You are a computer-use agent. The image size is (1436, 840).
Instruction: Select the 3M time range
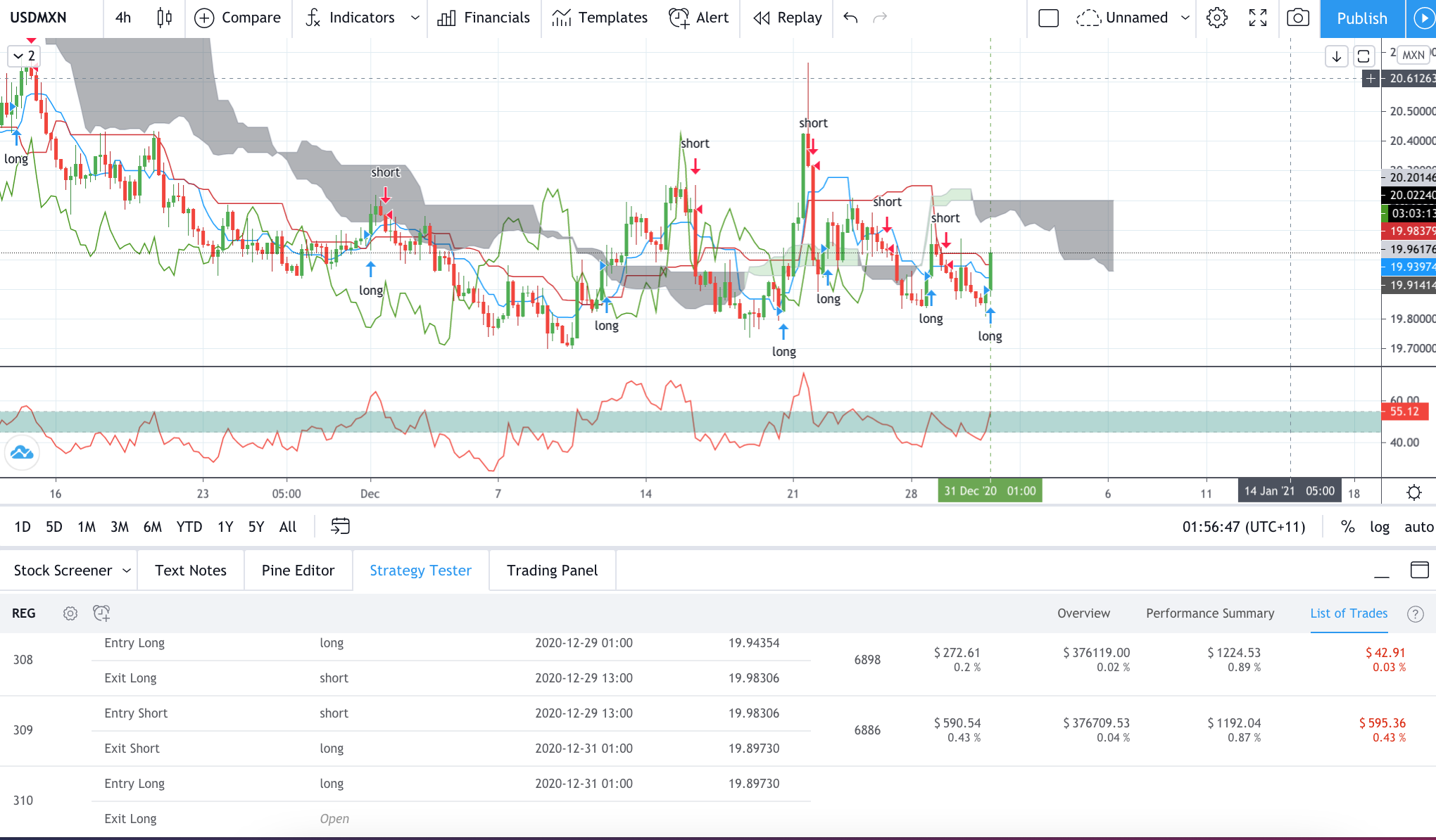point(120,527)
